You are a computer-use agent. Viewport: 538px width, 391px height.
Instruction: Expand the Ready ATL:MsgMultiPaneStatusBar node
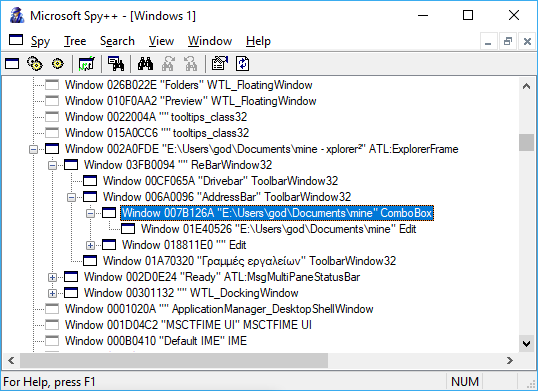coord(52,277)
